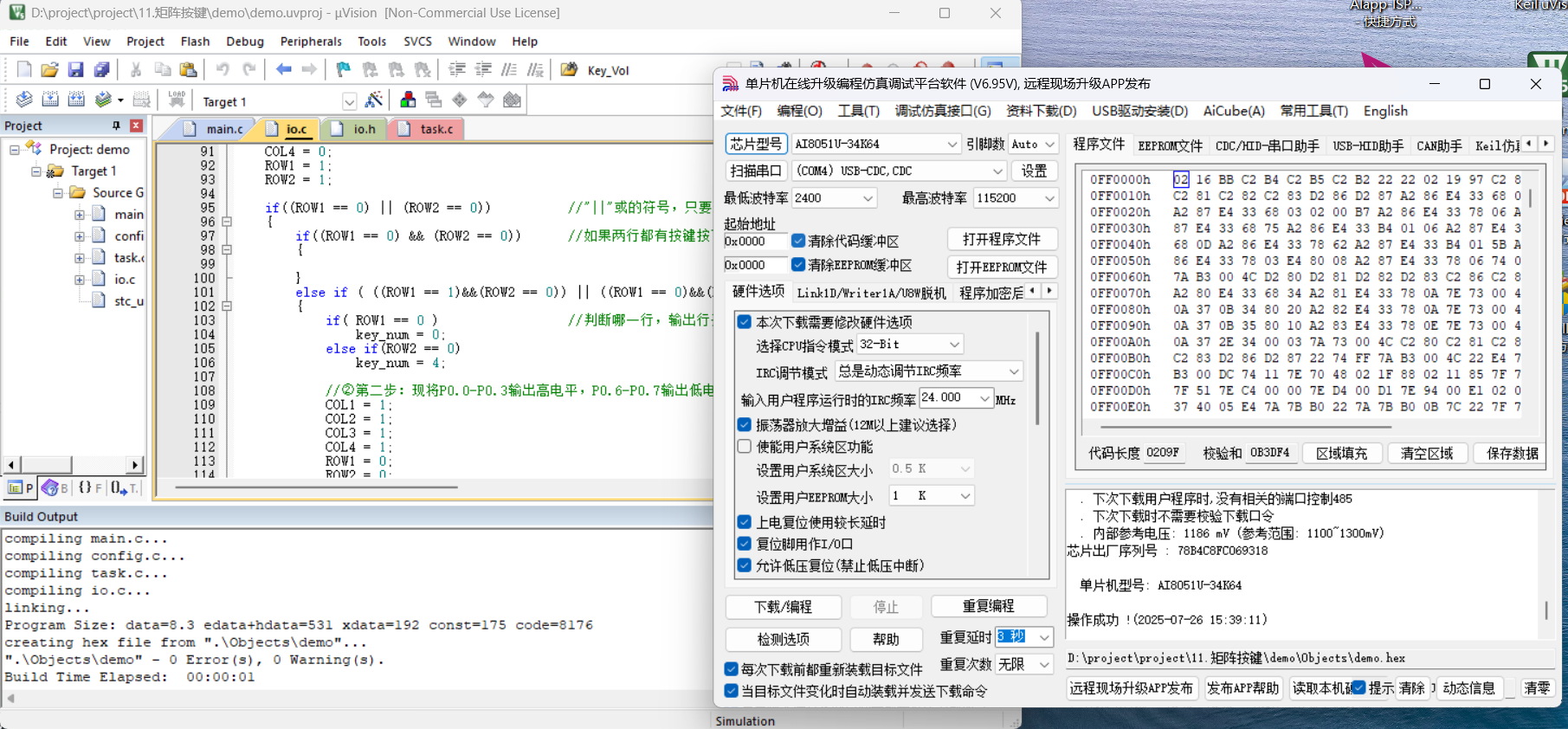Click the Save All icon in µVision
Screen dimensions: 1568x729
click(101, 69)
